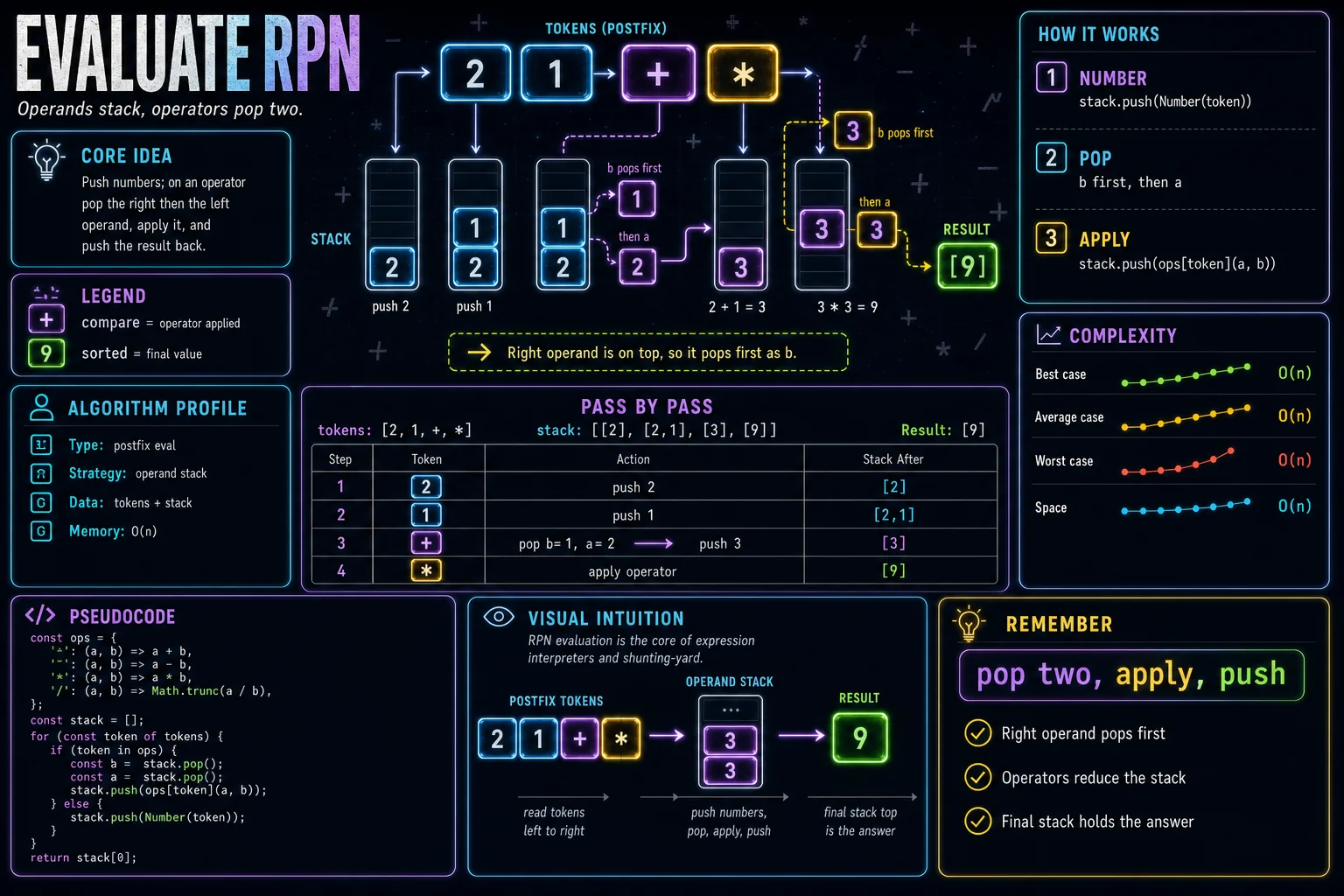Select the yellow asterisk token in top postfix row

(x=743, y=73)
